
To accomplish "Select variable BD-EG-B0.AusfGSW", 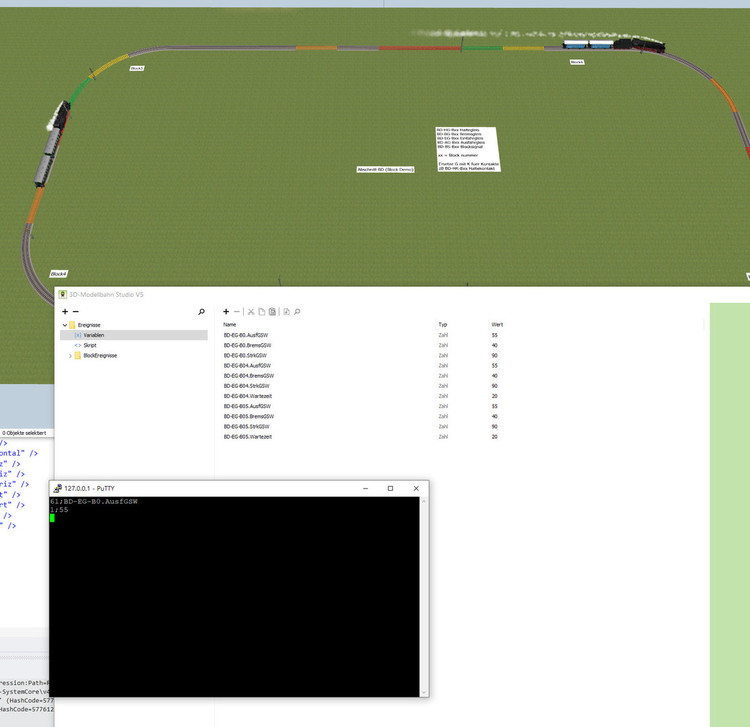I will point(246,335).
